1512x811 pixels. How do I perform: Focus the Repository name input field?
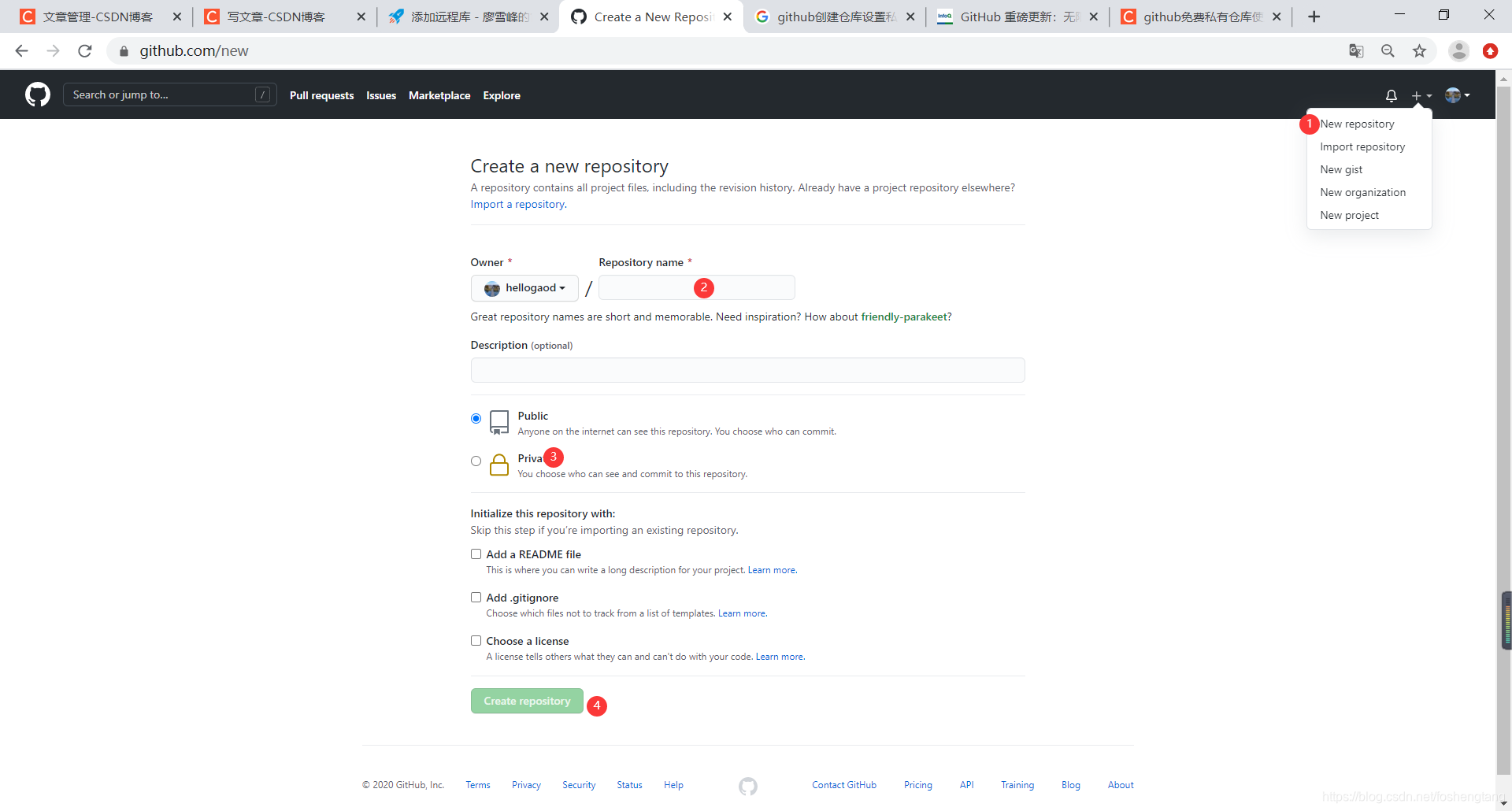click(697, 287)
